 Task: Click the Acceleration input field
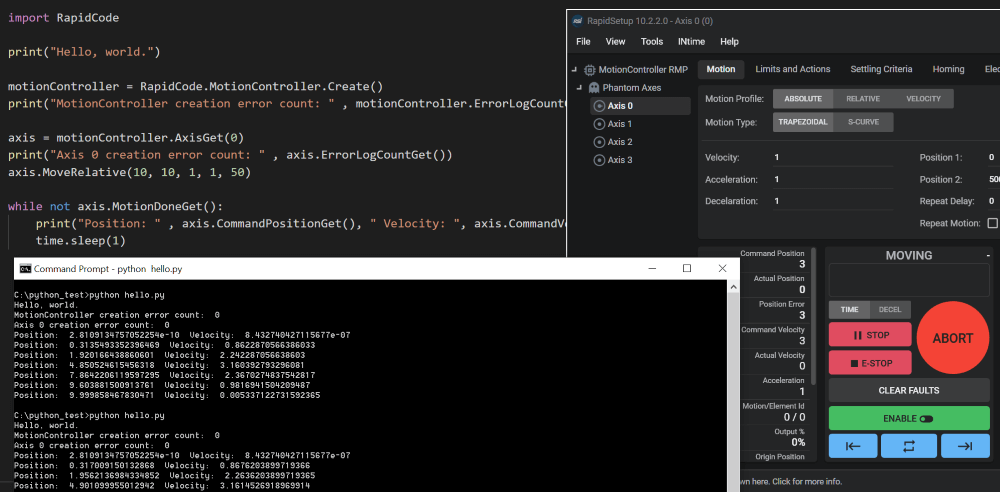tap(832, 179)
